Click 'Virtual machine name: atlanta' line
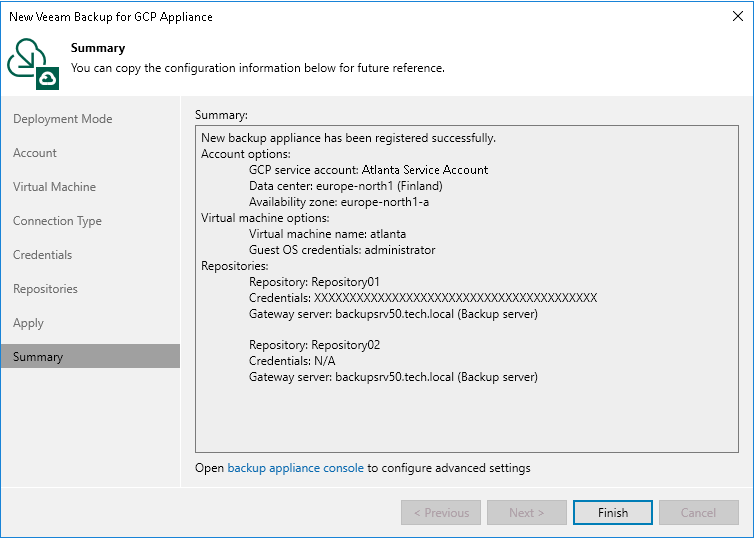 point(327,234)
